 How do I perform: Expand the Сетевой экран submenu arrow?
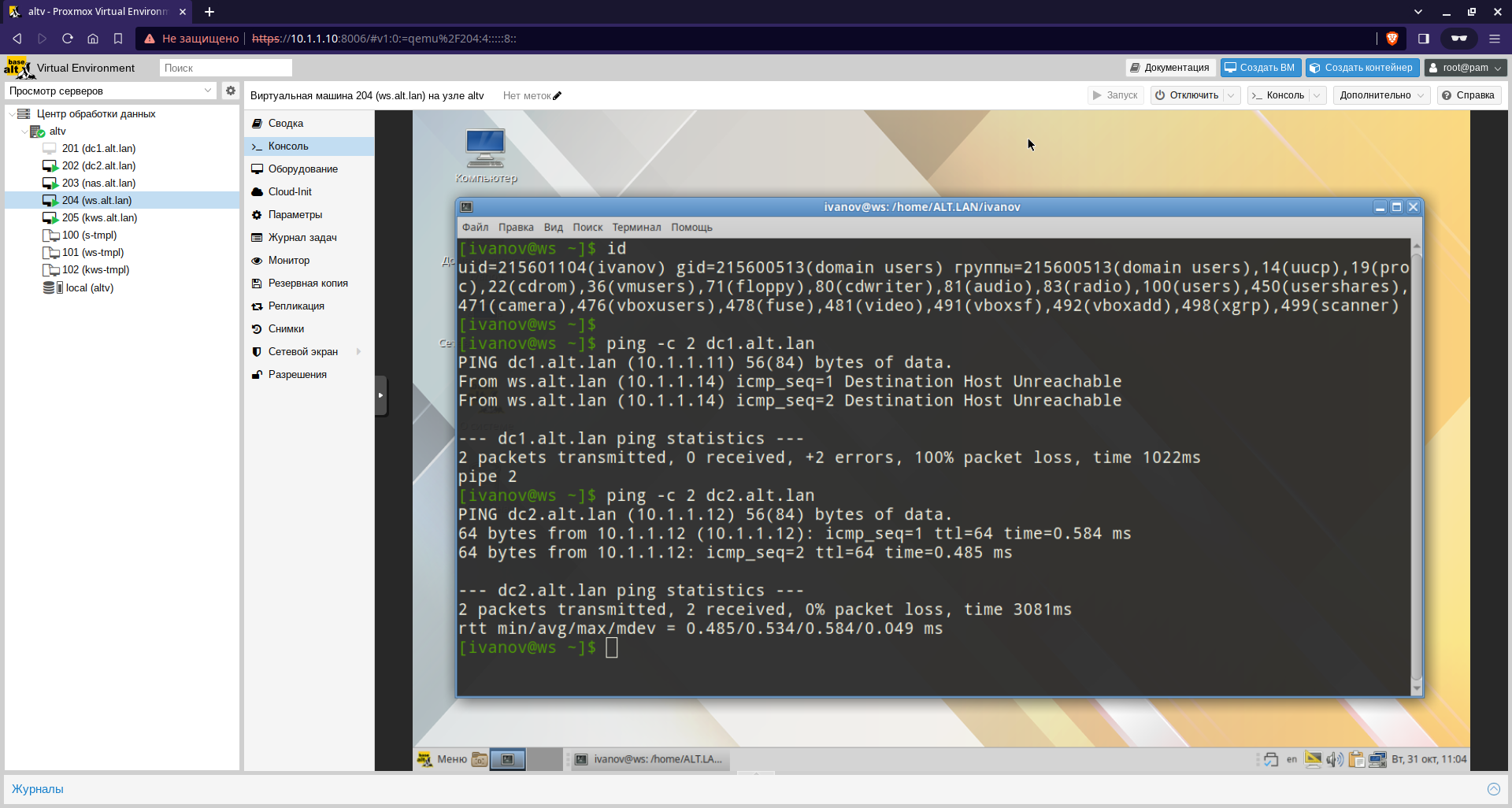pyautogui.click(x=359, y=352)
